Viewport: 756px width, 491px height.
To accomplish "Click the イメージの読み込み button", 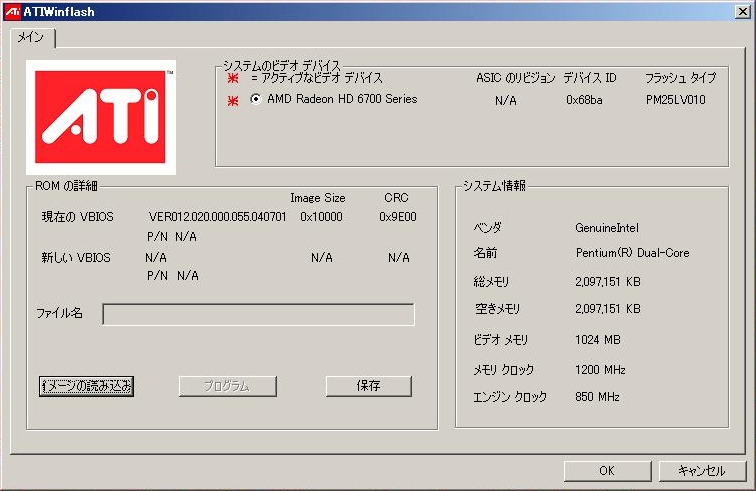I will click(x=86, y=386).
